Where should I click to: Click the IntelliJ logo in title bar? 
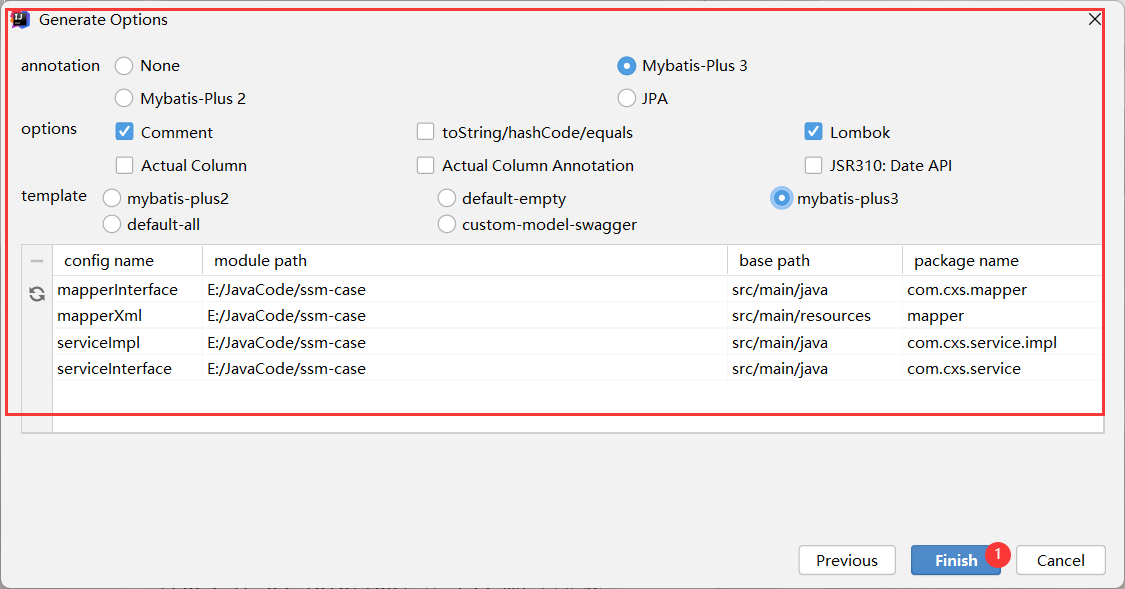coord(21,19)
